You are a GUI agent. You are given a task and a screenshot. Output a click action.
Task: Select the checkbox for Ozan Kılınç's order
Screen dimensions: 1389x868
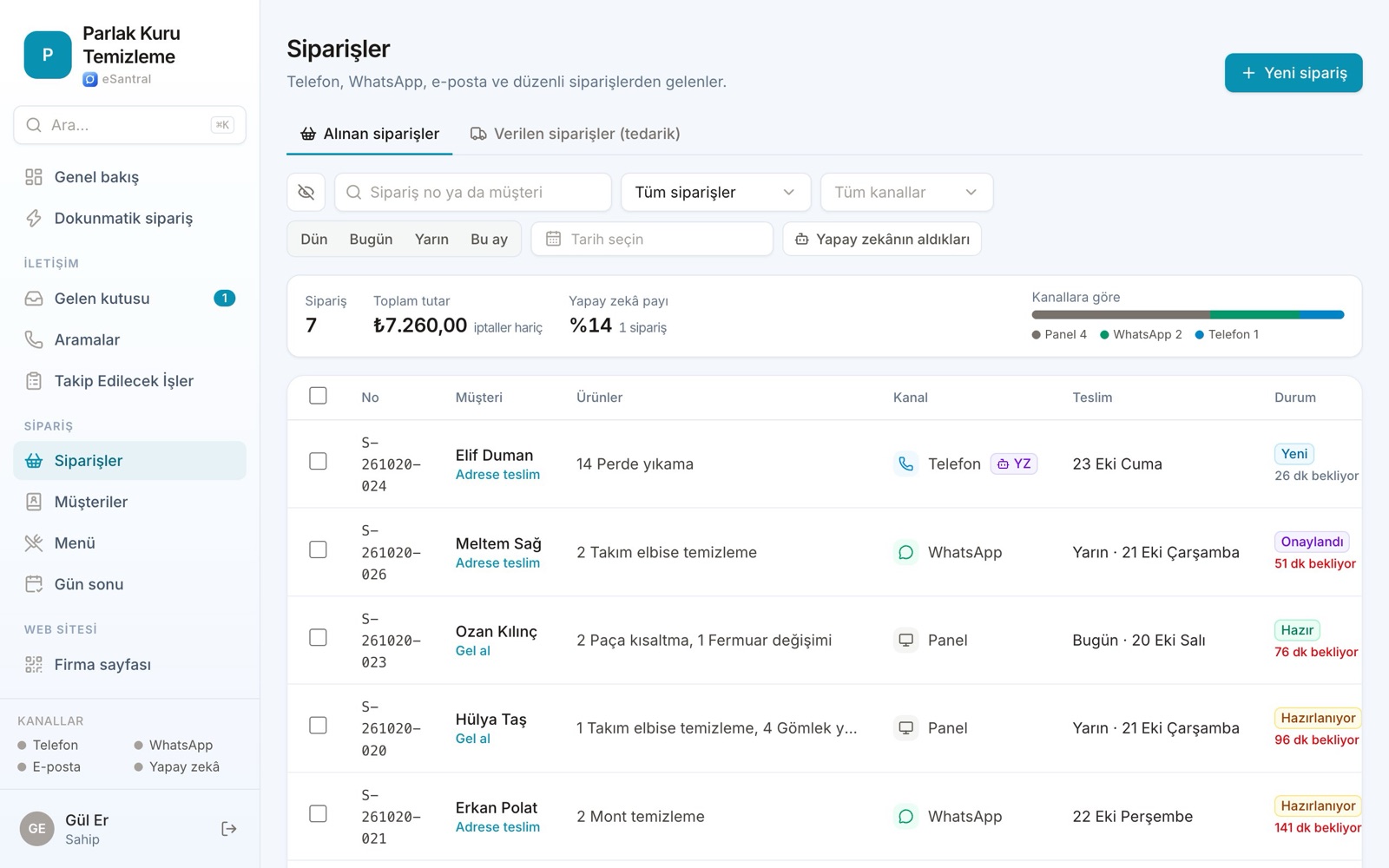[319, 637]
